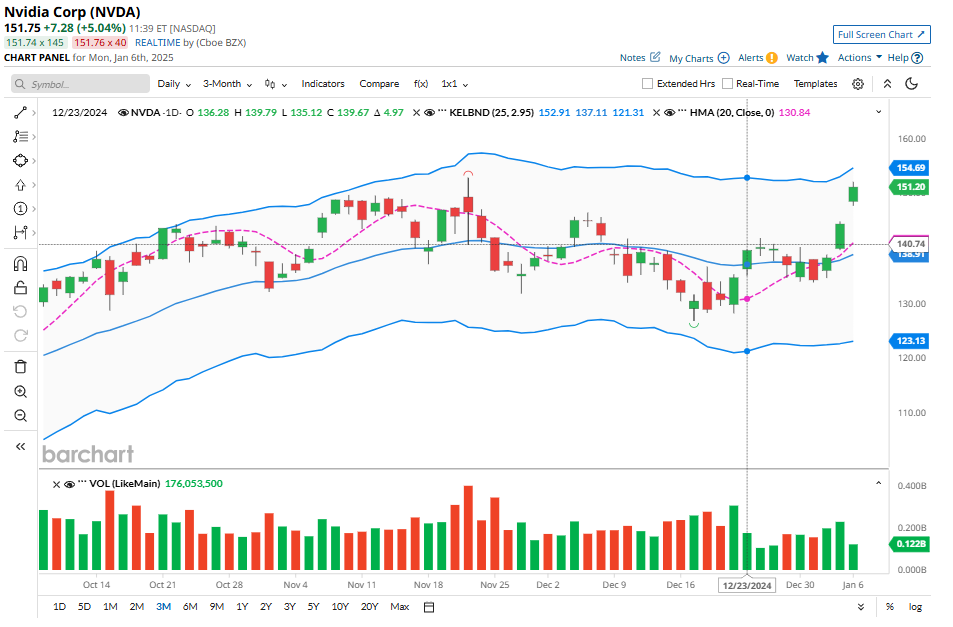Select the 1Y time range tab
The width and height of the screenshot is (953, 627).
click(242, 606)
